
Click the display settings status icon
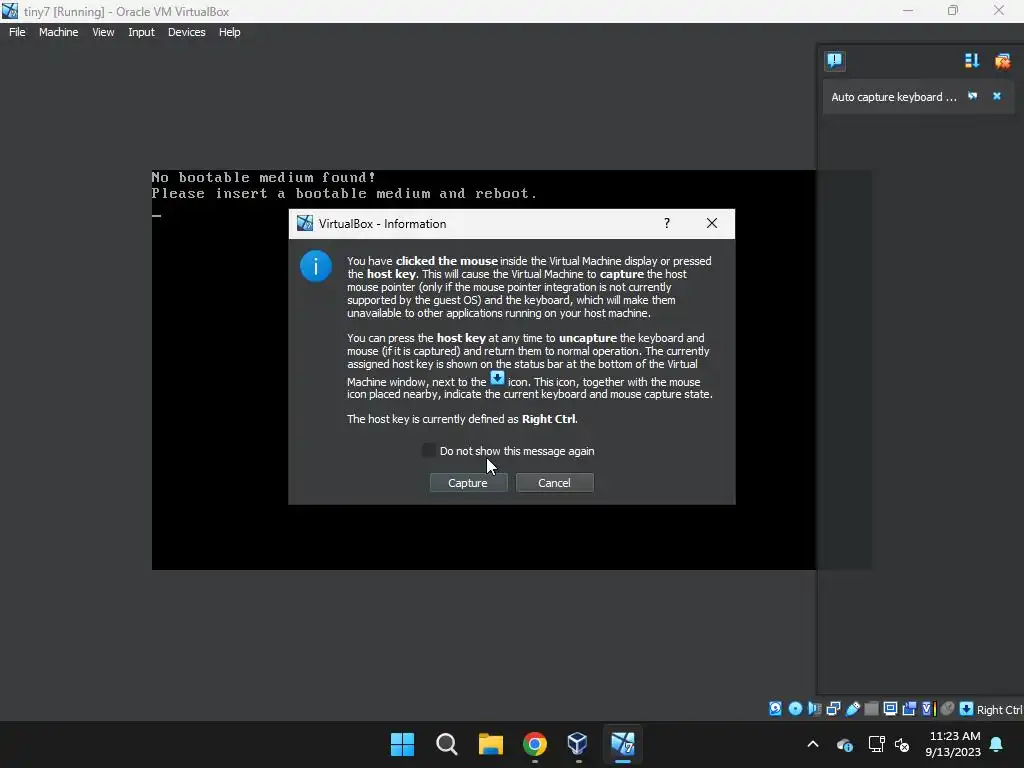pyautogui.click(x=890, y=709)
